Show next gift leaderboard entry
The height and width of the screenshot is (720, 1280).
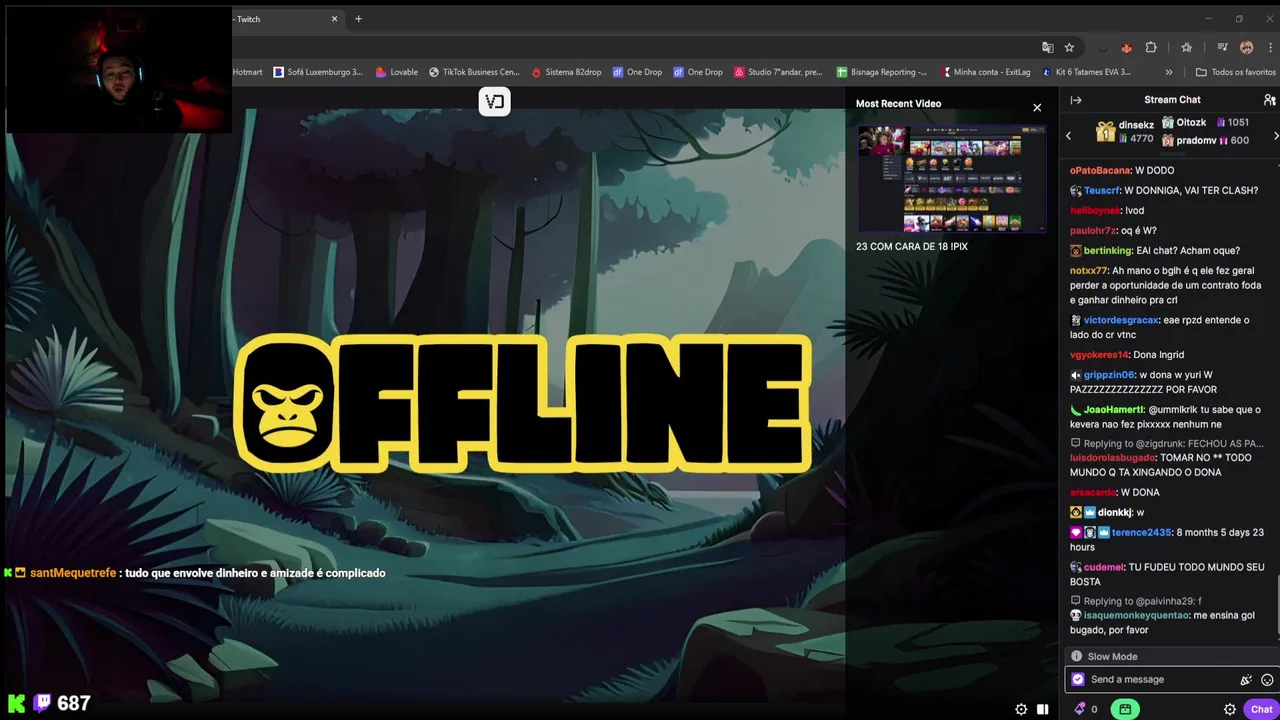coord(1275,135)
